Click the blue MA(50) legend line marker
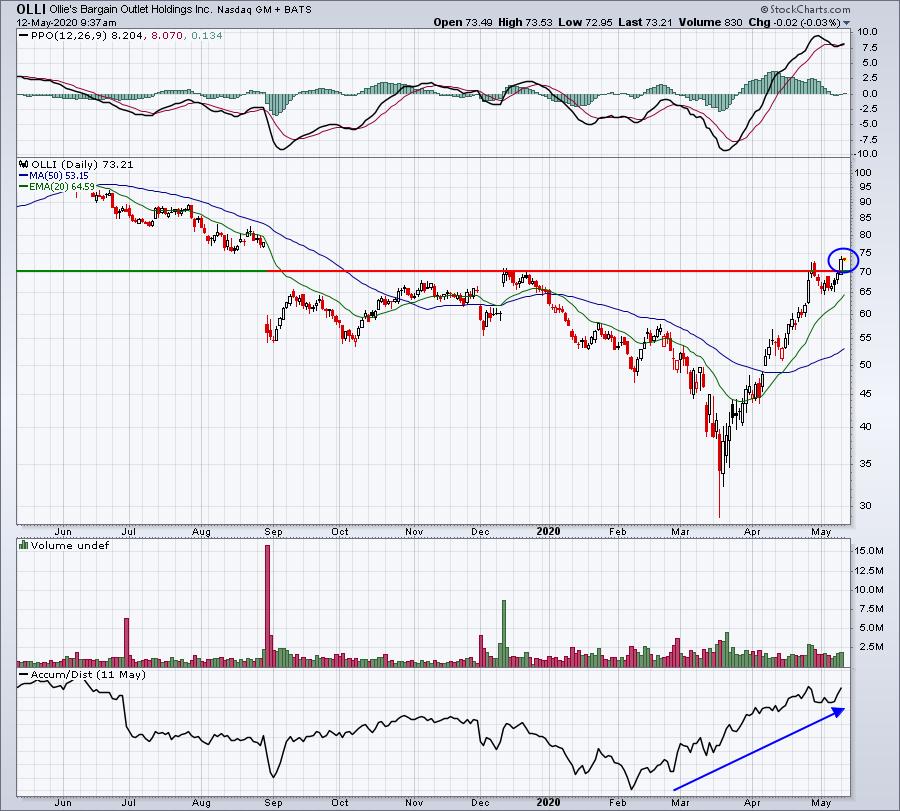The height and width of the screenshot is (811, 900). [25, 174]
